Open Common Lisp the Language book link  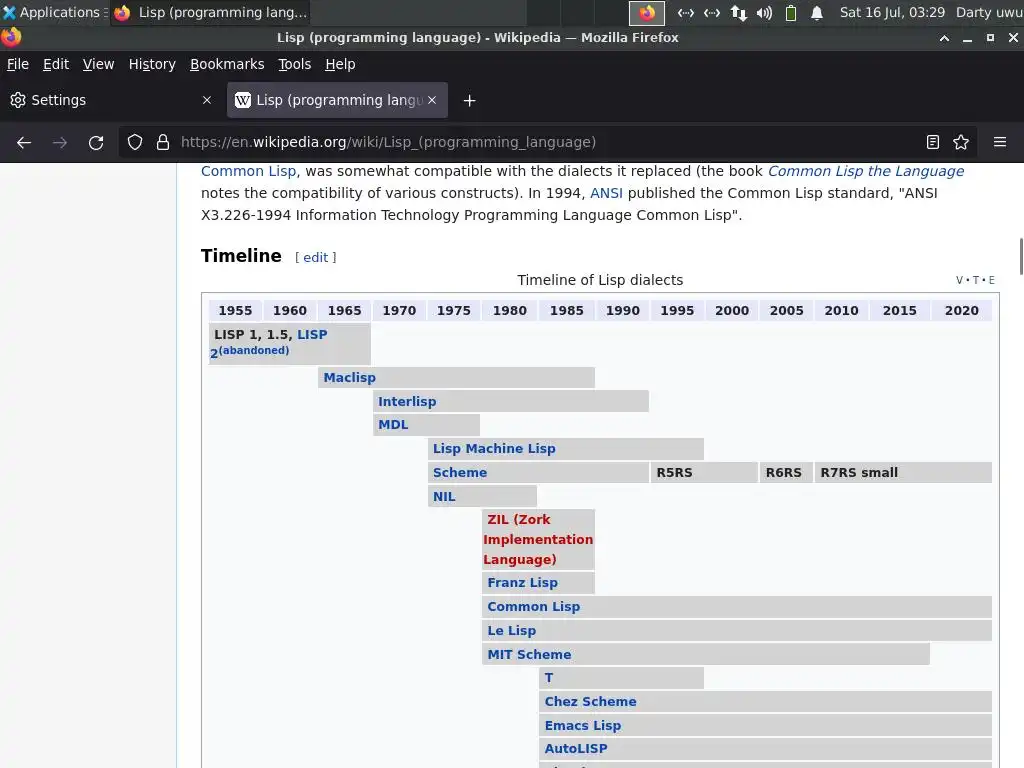865,171
